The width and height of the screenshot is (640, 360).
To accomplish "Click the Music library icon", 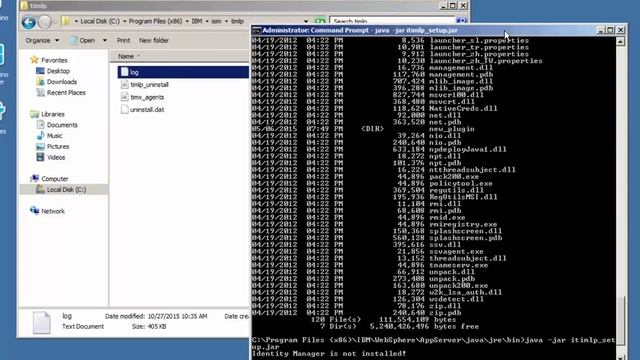I will (40, 136).
